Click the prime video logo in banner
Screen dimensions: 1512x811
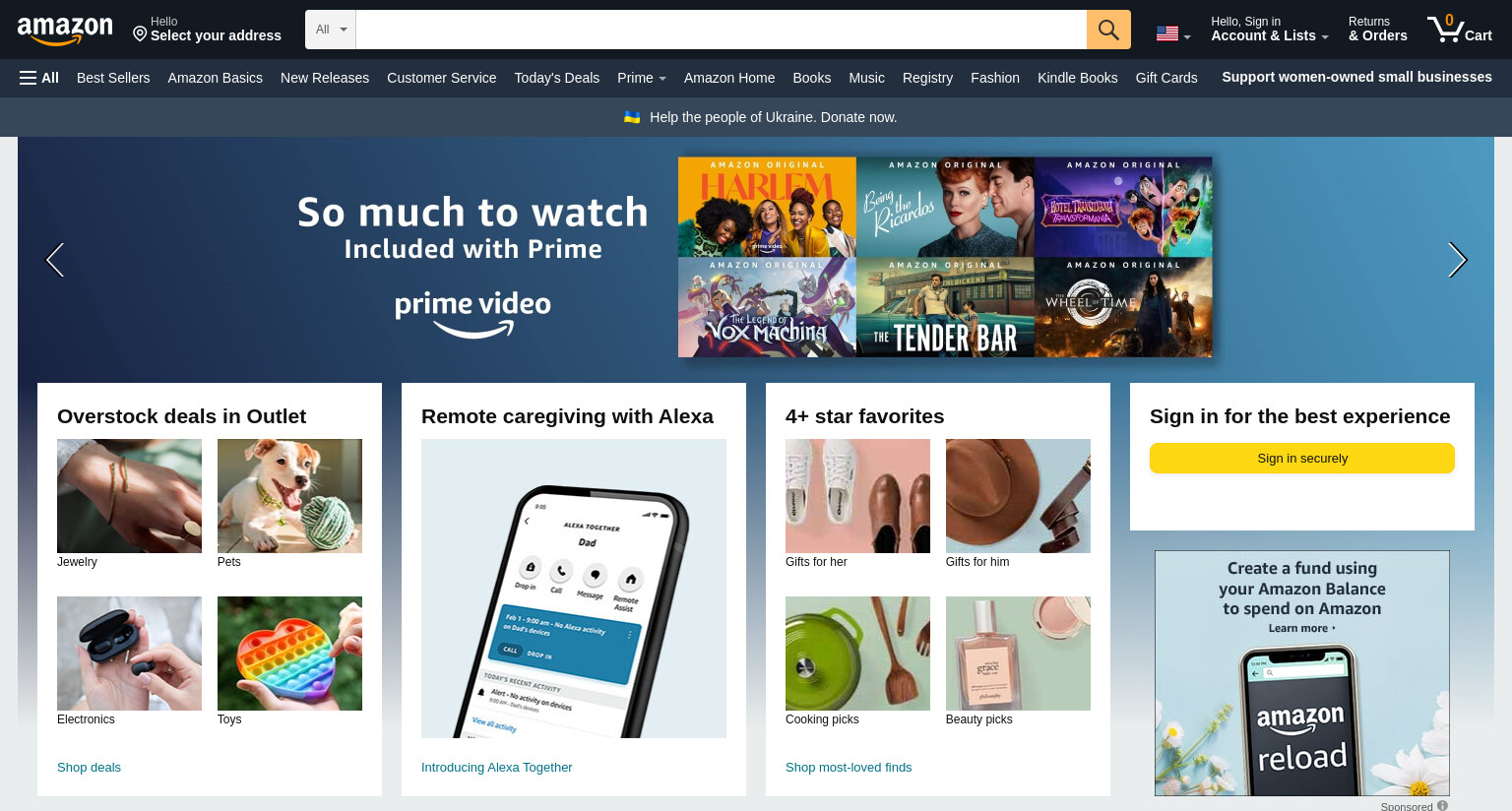pos(472,315)
